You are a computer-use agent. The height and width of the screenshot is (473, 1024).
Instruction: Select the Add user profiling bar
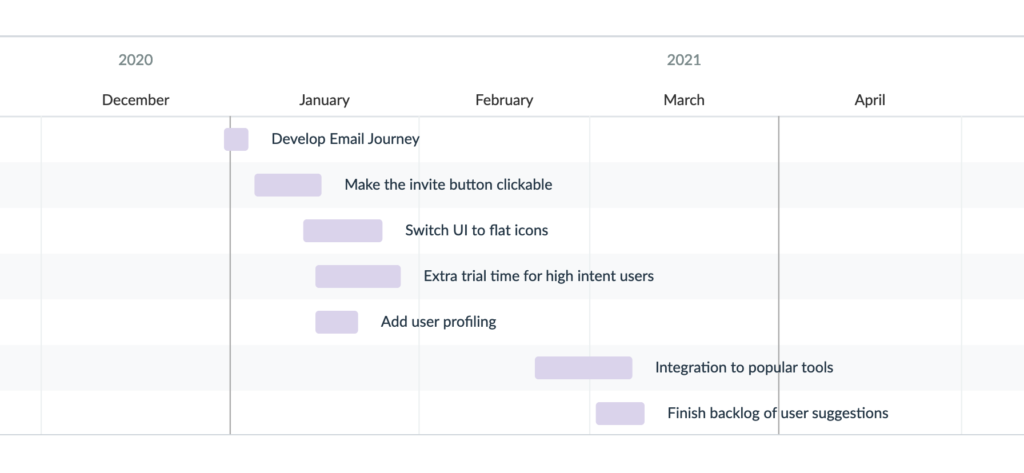(337, 322)
